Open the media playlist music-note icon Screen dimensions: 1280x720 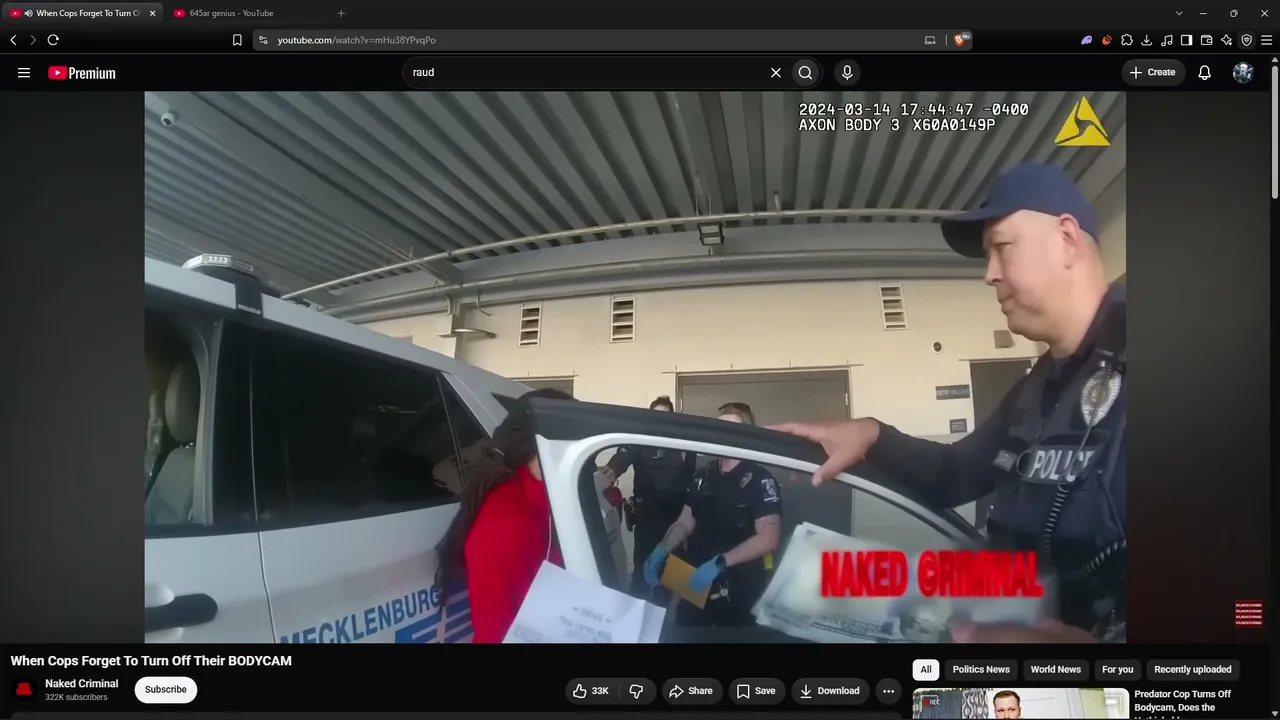click(1167, 40)
